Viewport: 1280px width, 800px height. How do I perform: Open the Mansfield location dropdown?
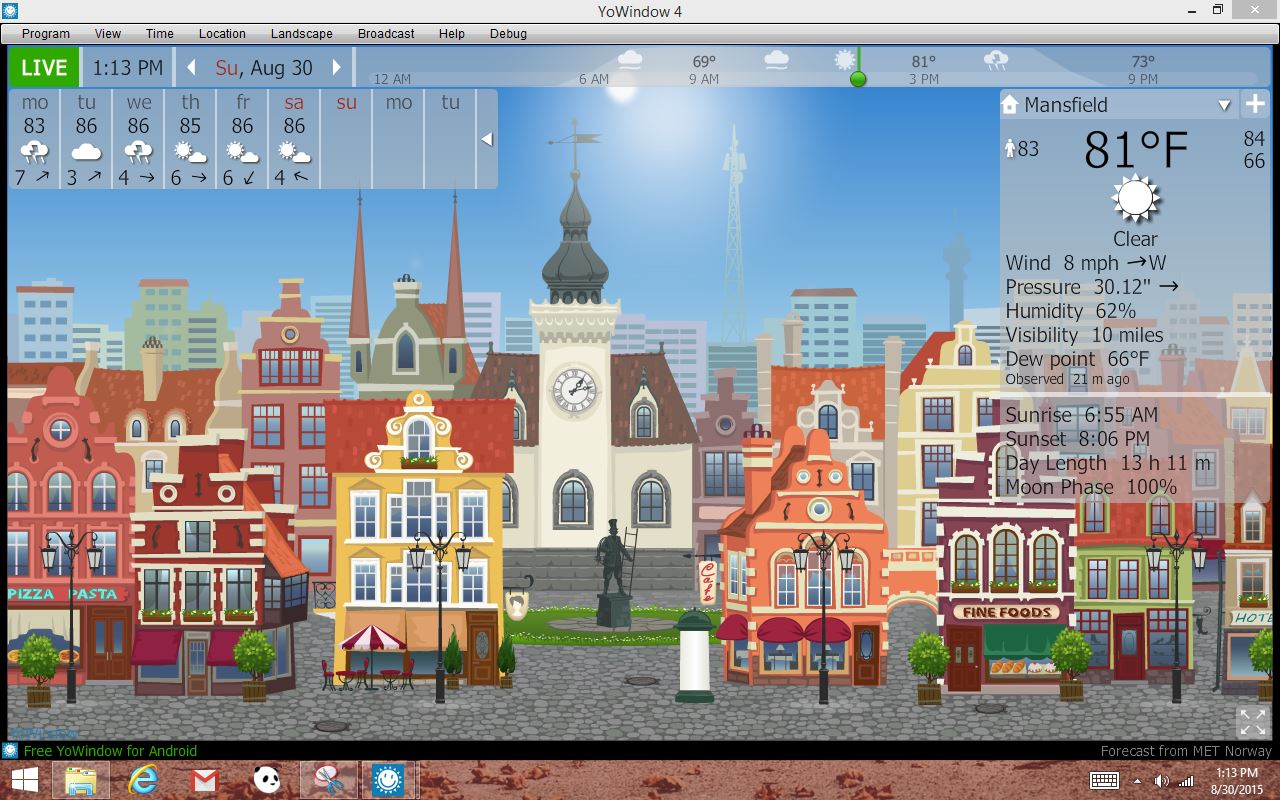(x=1224, y=105)
